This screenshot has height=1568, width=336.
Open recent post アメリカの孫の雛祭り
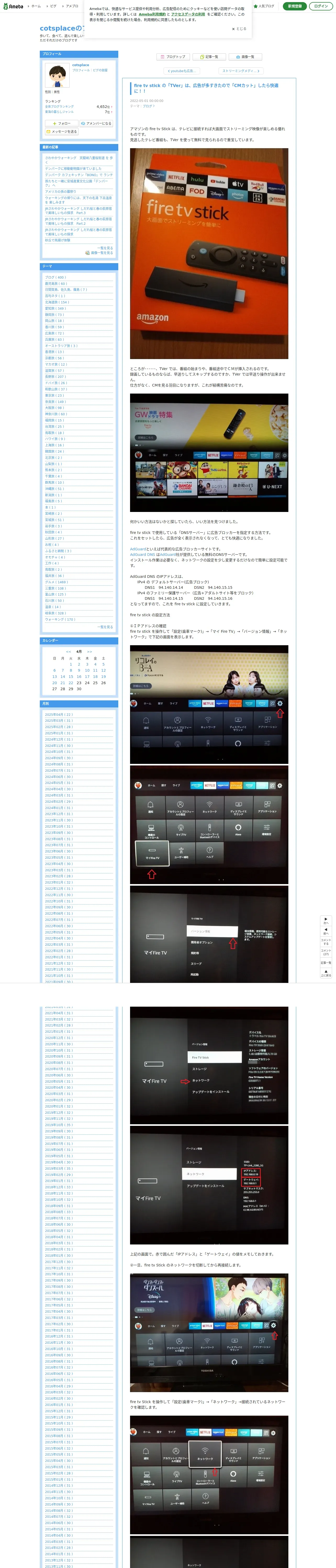click(x=60, y=192)
